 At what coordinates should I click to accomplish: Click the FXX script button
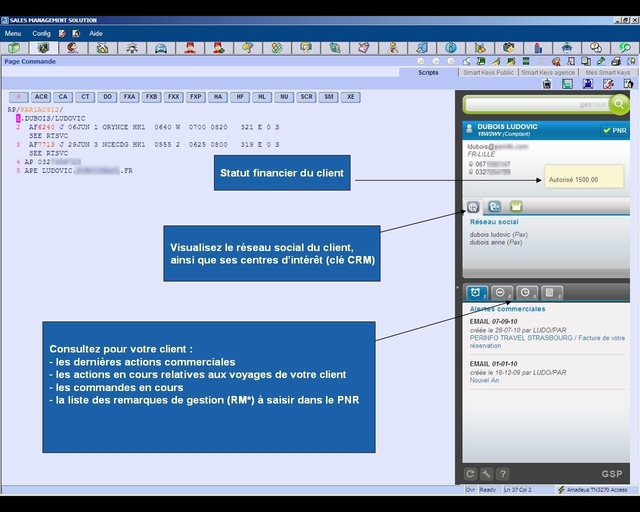[x=173, y=97]
